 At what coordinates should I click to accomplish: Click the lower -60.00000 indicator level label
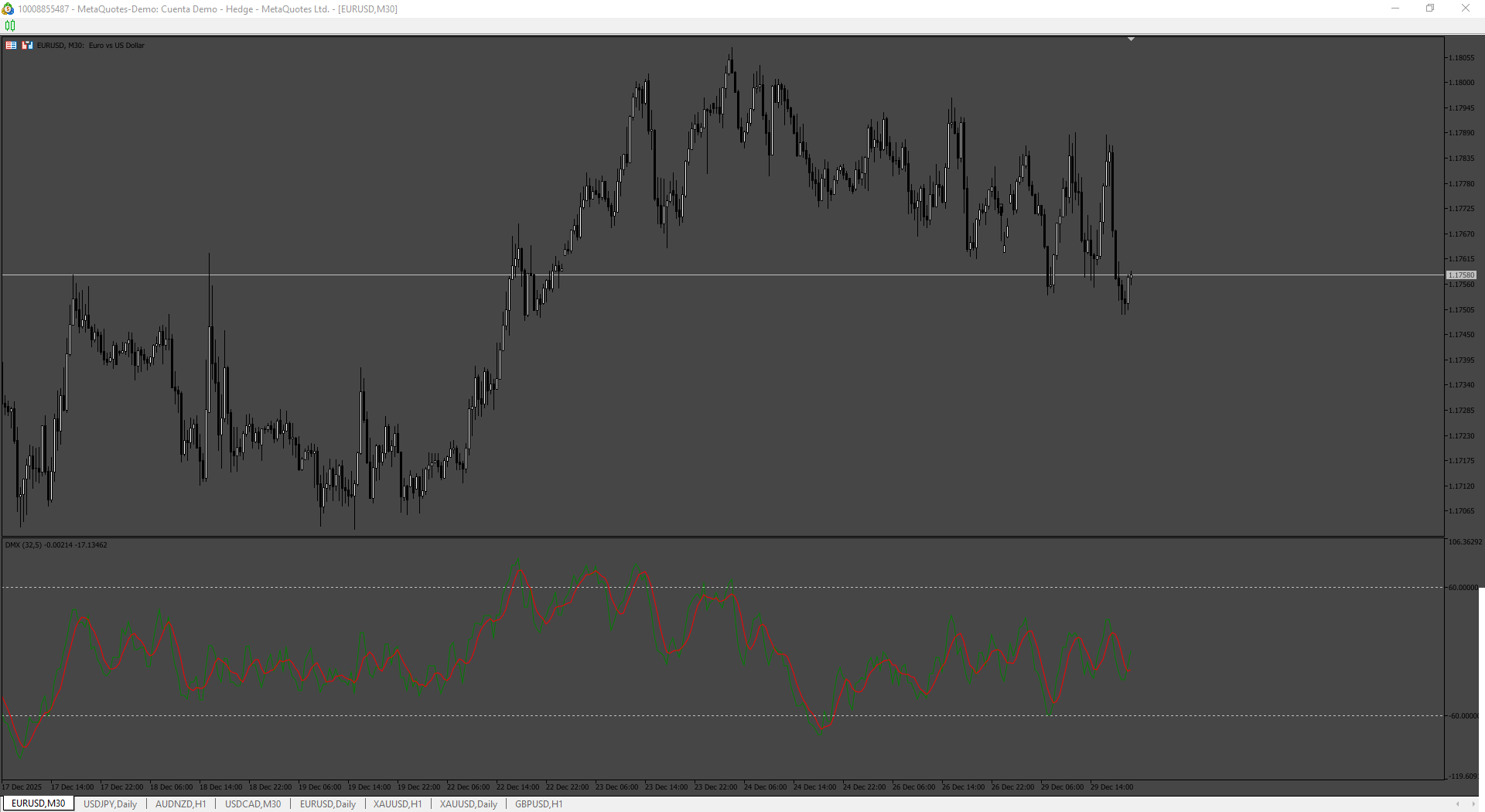1463,716
